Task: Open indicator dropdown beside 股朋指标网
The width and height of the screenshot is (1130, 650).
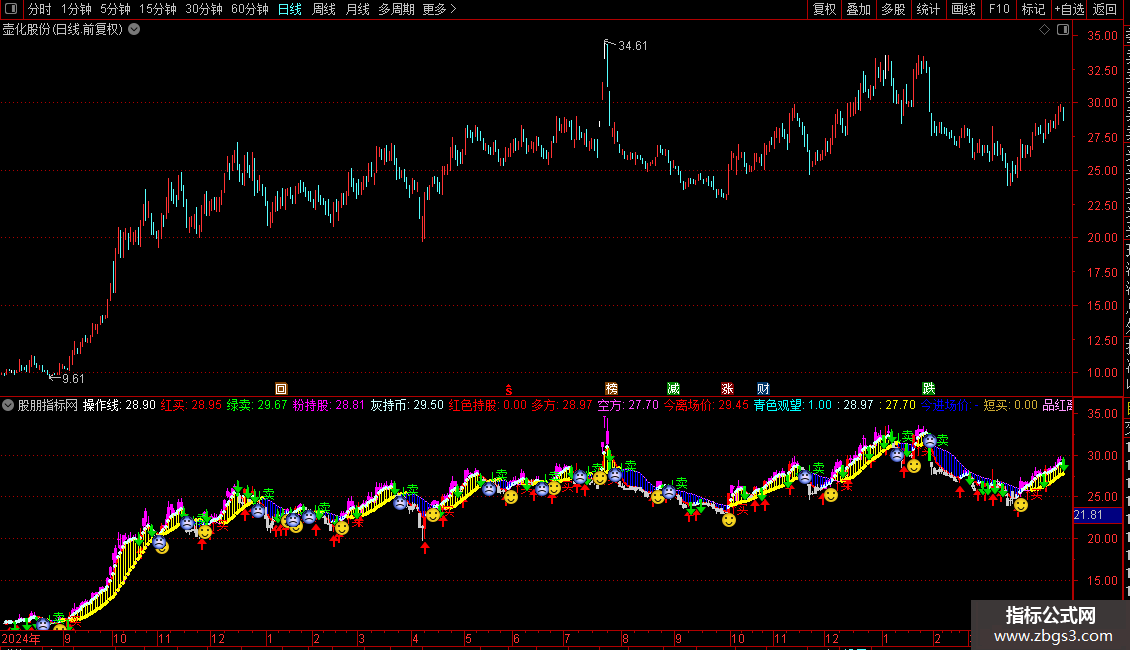Action: pyautogui.click(x=8, y=405)
